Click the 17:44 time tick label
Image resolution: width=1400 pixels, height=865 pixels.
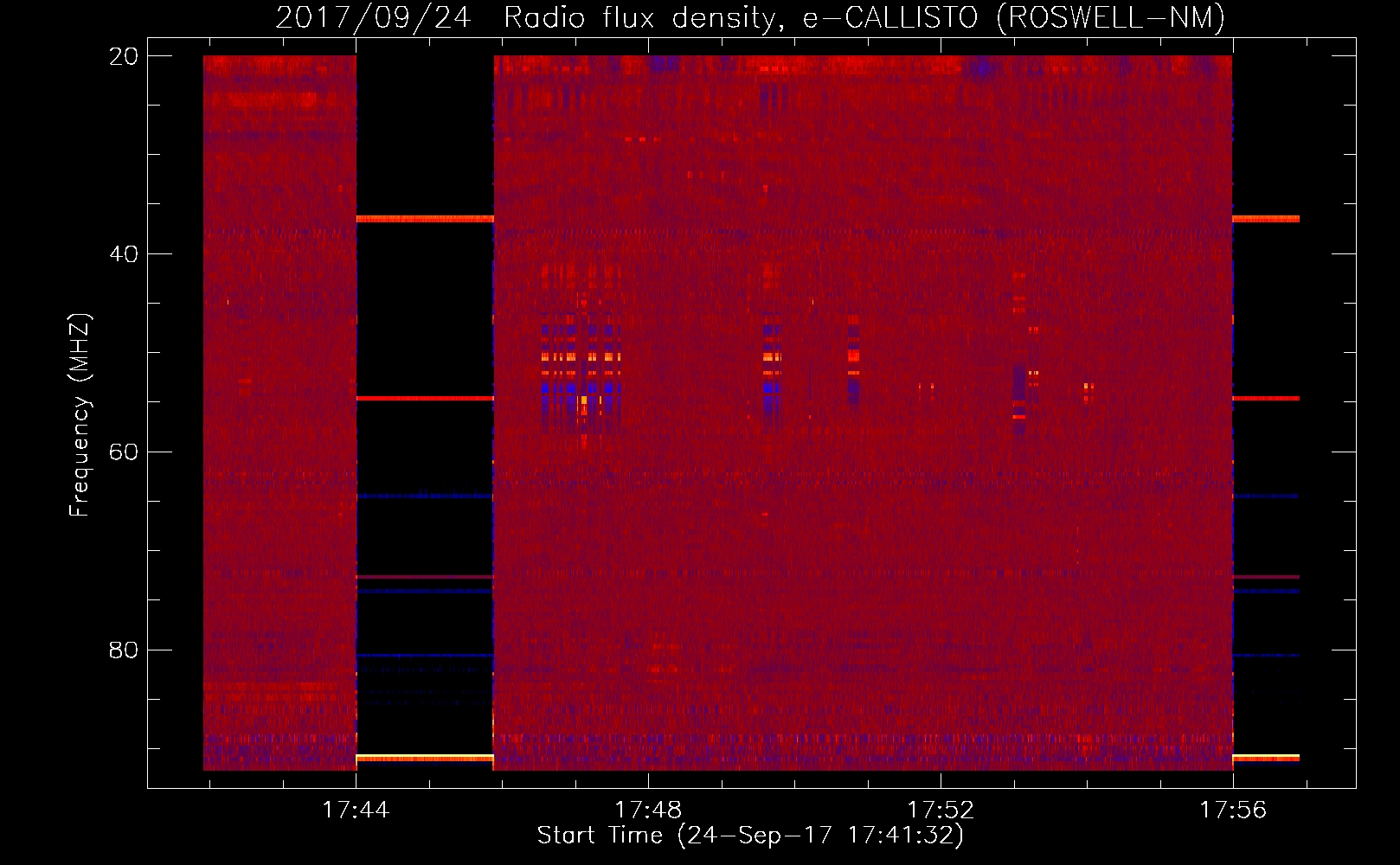pyautogui.click(x=356, y=811)
